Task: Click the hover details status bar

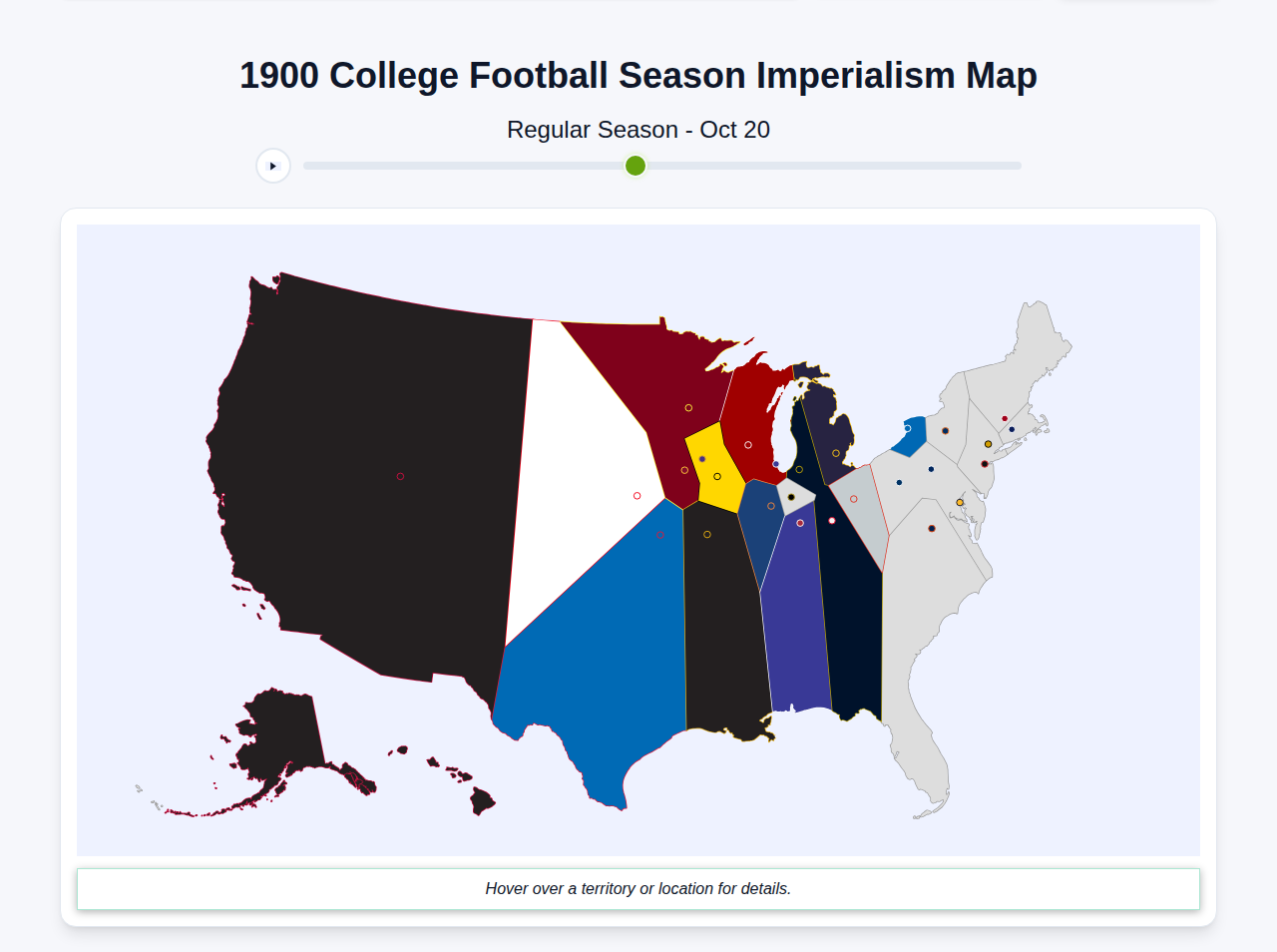Action: tap(638, 888)
